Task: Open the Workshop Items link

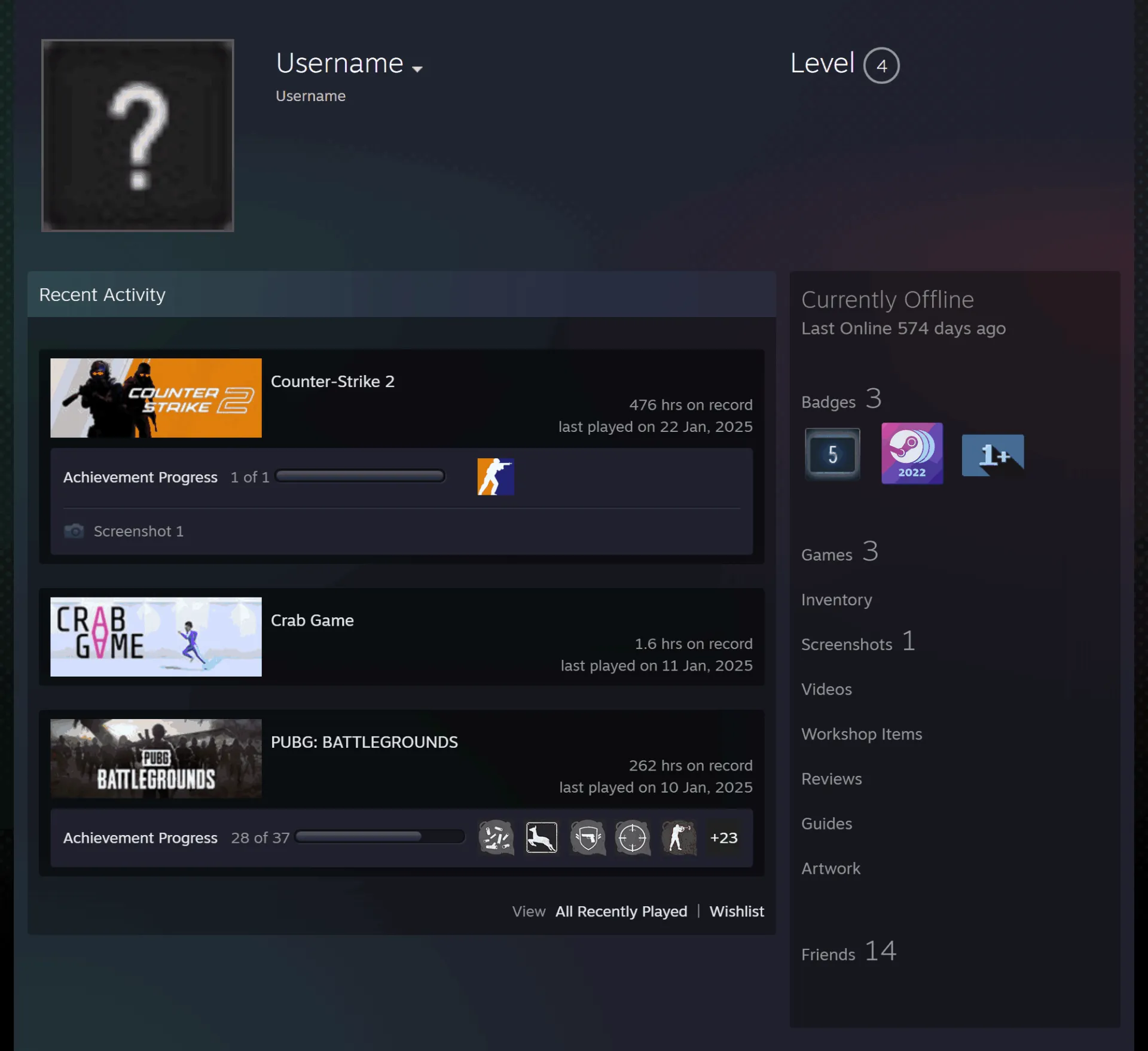Action: click(862, 735)
